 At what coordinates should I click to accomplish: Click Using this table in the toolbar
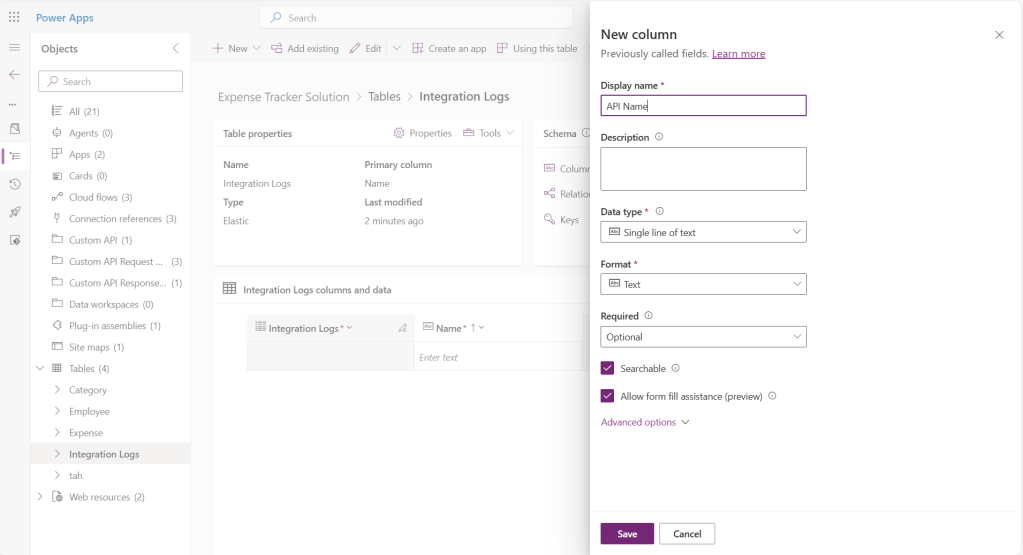tap(537, 48)
